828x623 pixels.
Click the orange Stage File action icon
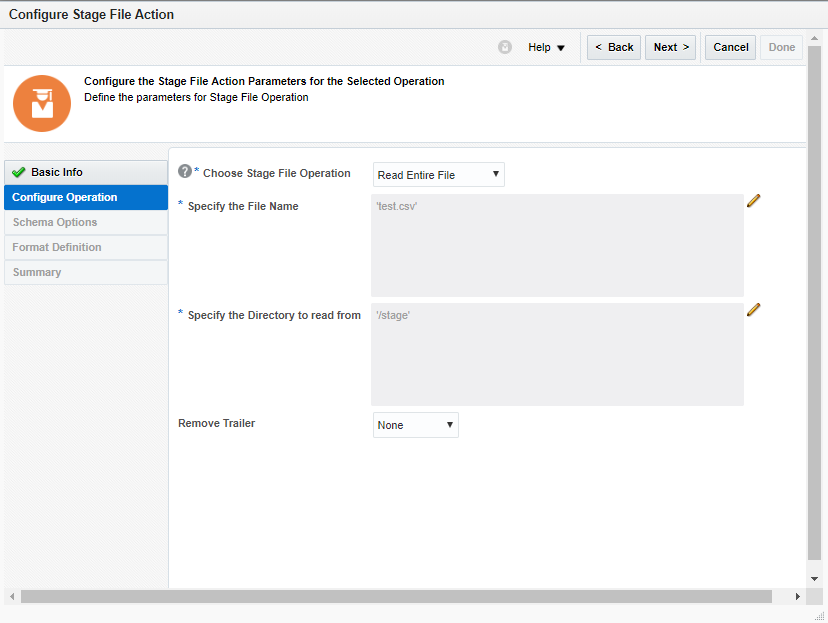[42, 103]
